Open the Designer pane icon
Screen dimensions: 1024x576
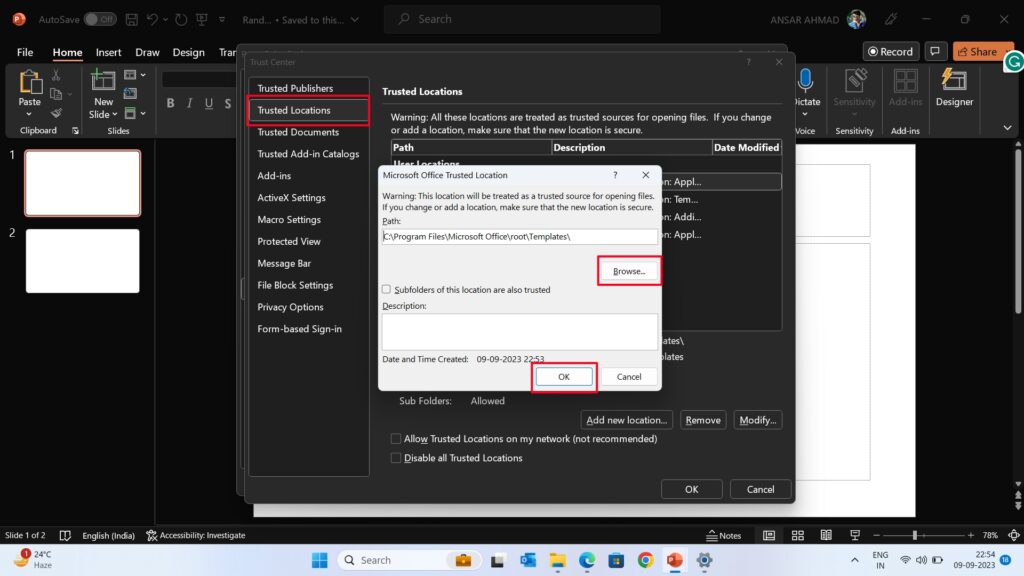954,82
